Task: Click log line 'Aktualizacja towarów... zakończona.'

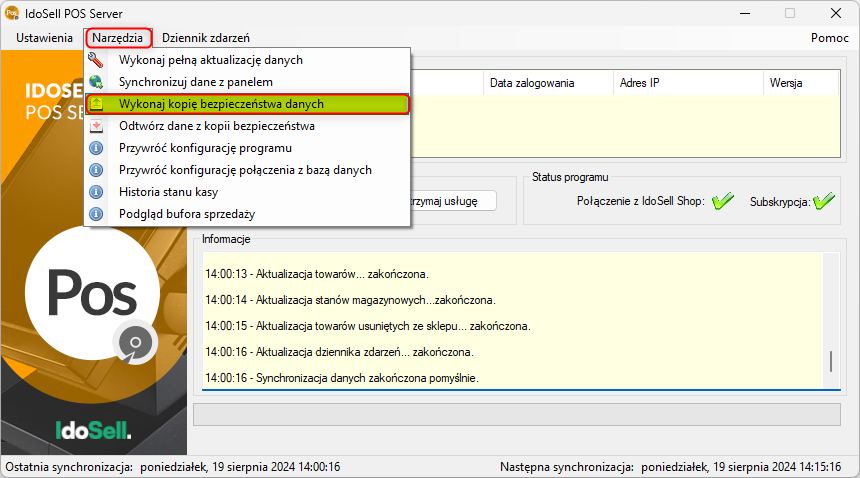Action: [x=317, y=274]
